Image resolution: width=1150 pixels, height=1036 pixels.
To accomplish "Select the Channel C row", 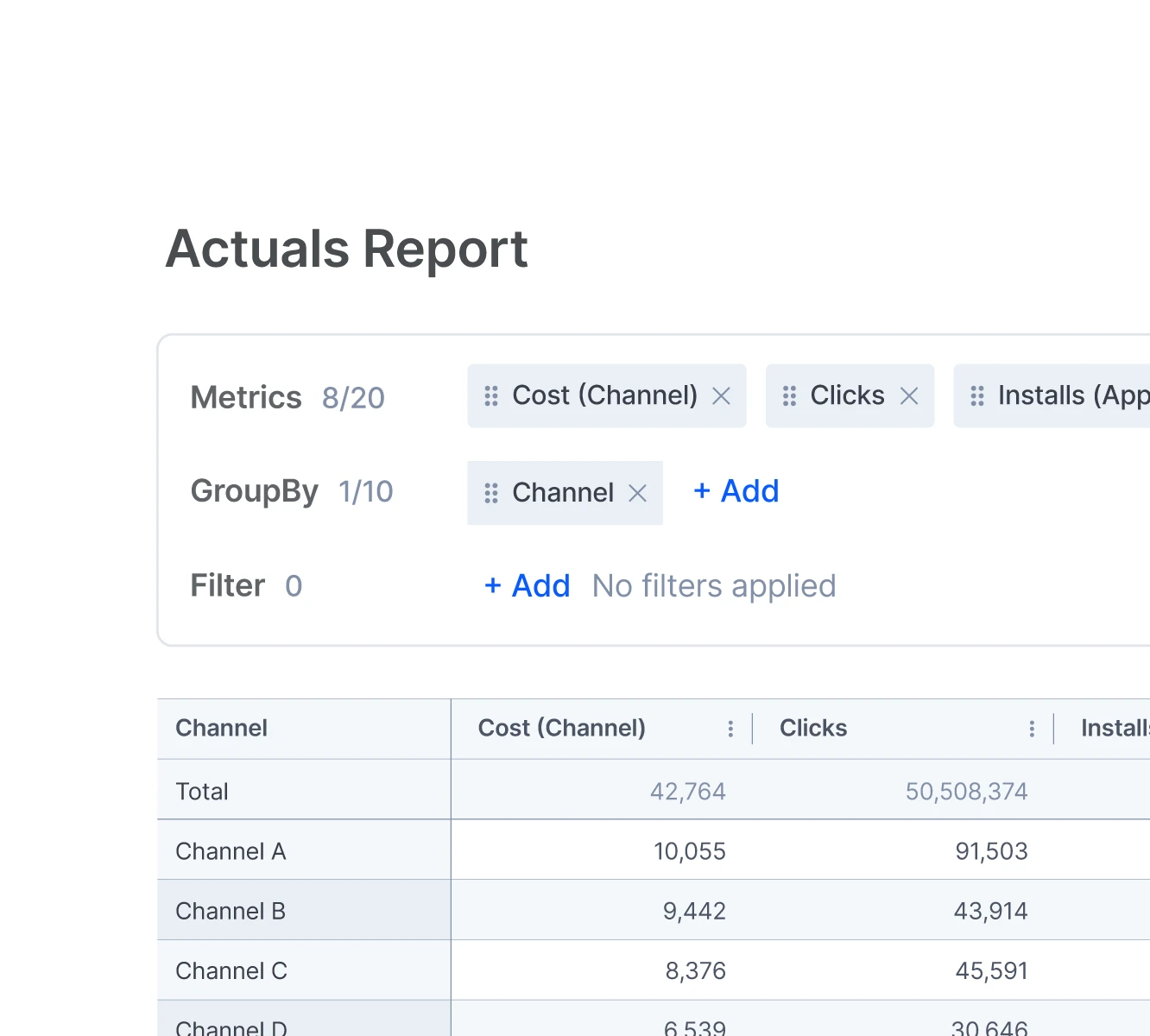I will point(231,971).
